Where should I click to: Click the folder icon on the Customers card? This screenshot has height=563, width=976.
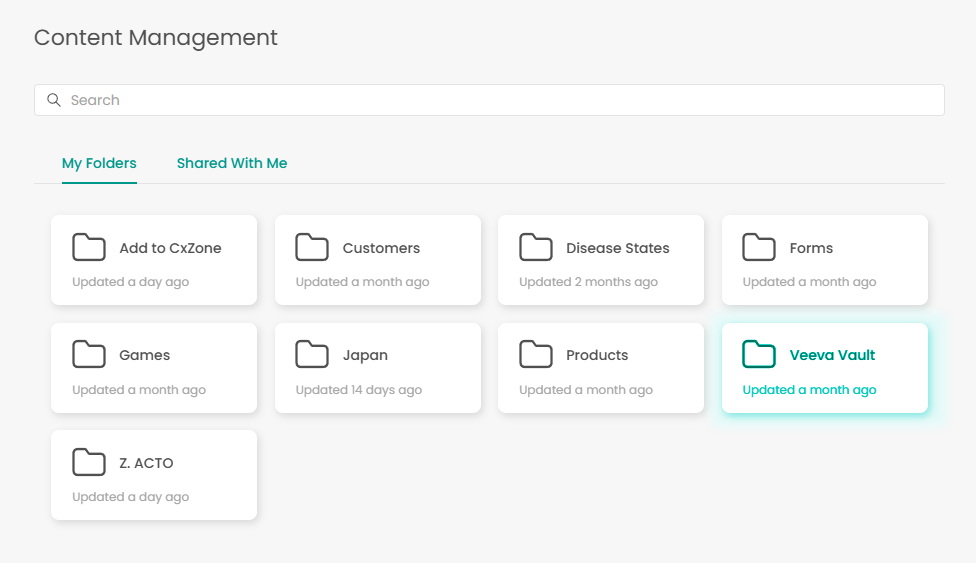click(x=312, y=247)
